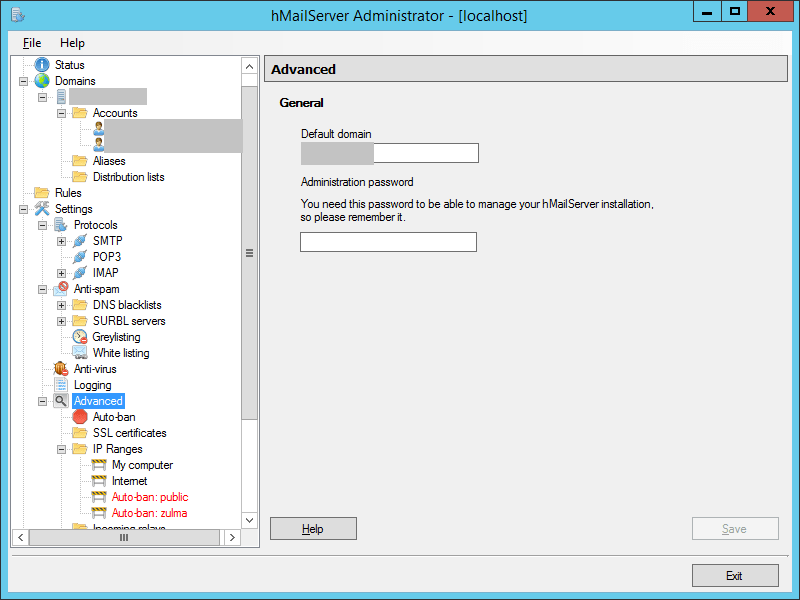Click the horizontal scrollbar thumb in tree
Viewport: 800px width, 600px height.
tap(124, 537)
